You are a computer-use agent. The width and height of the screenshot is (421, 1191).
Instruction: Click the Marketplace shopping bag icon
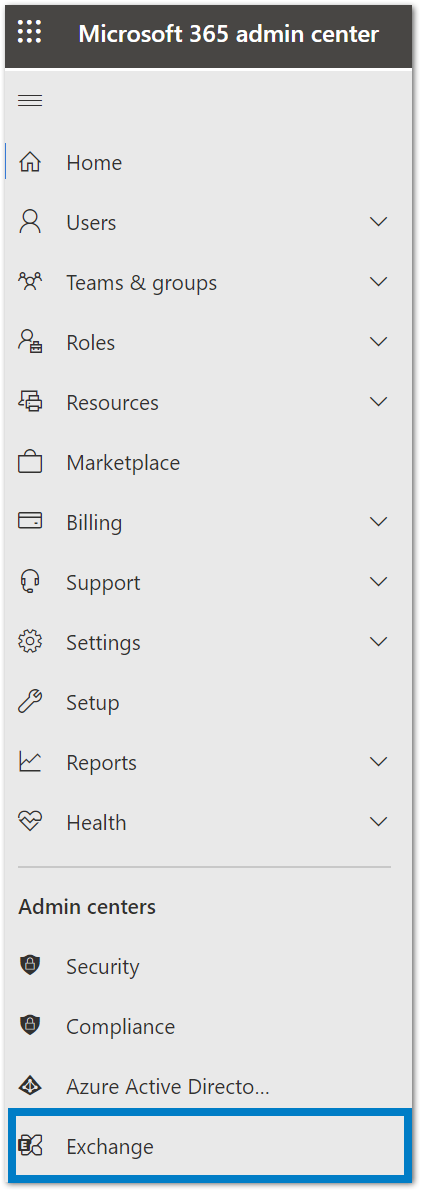click(30, 463)
